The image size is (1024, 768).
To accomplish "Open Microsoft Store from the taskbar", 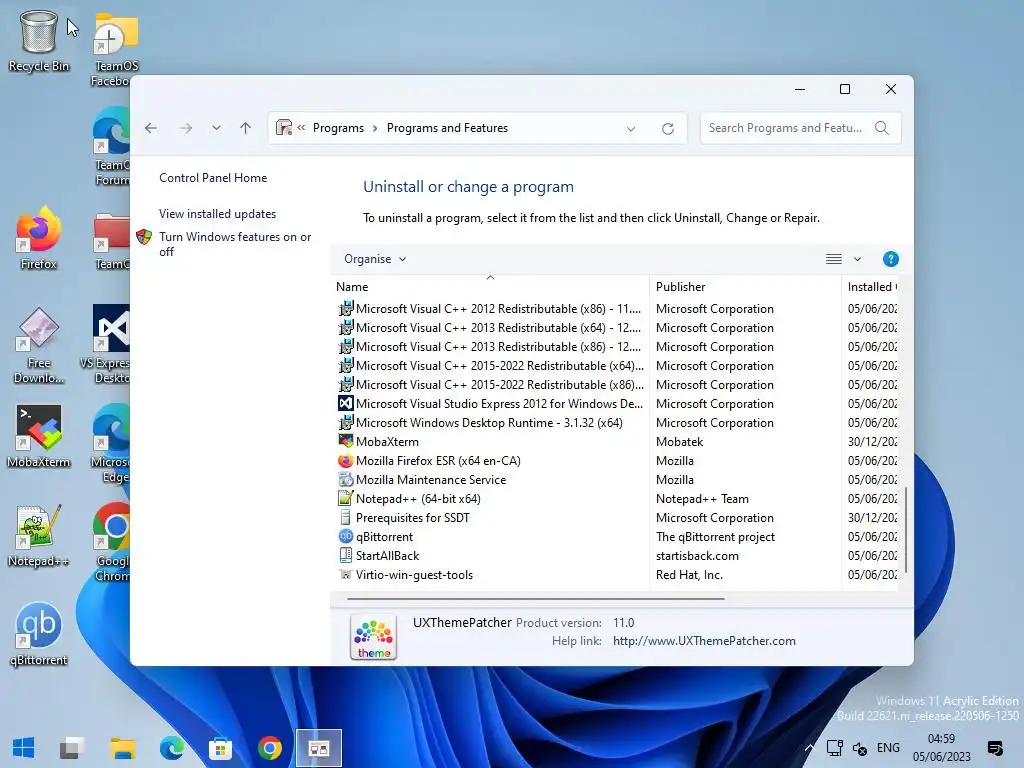I will [221, 748].
